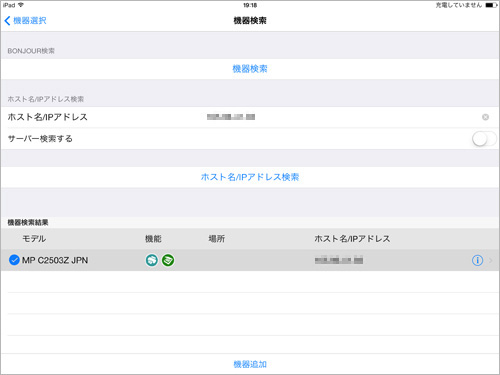Click the printer function icon for MP C2503Z
Image resolution: width=500 pixels, height=375 pixels.
tap(152, 260)
